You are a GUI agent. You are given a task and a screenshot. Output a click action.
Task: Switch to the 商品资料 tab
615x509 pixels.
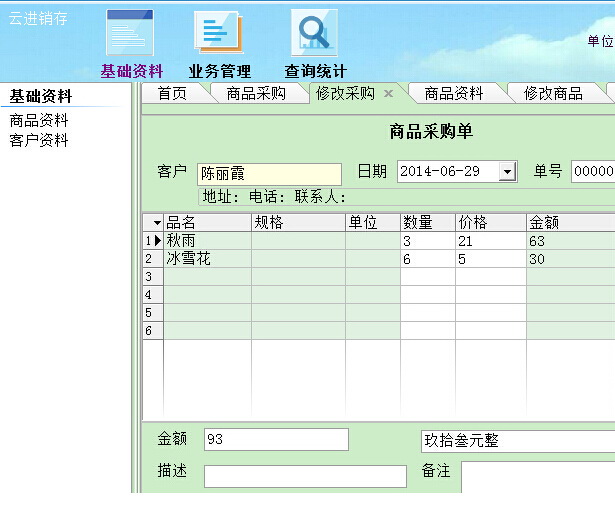(x=454, y=94)
